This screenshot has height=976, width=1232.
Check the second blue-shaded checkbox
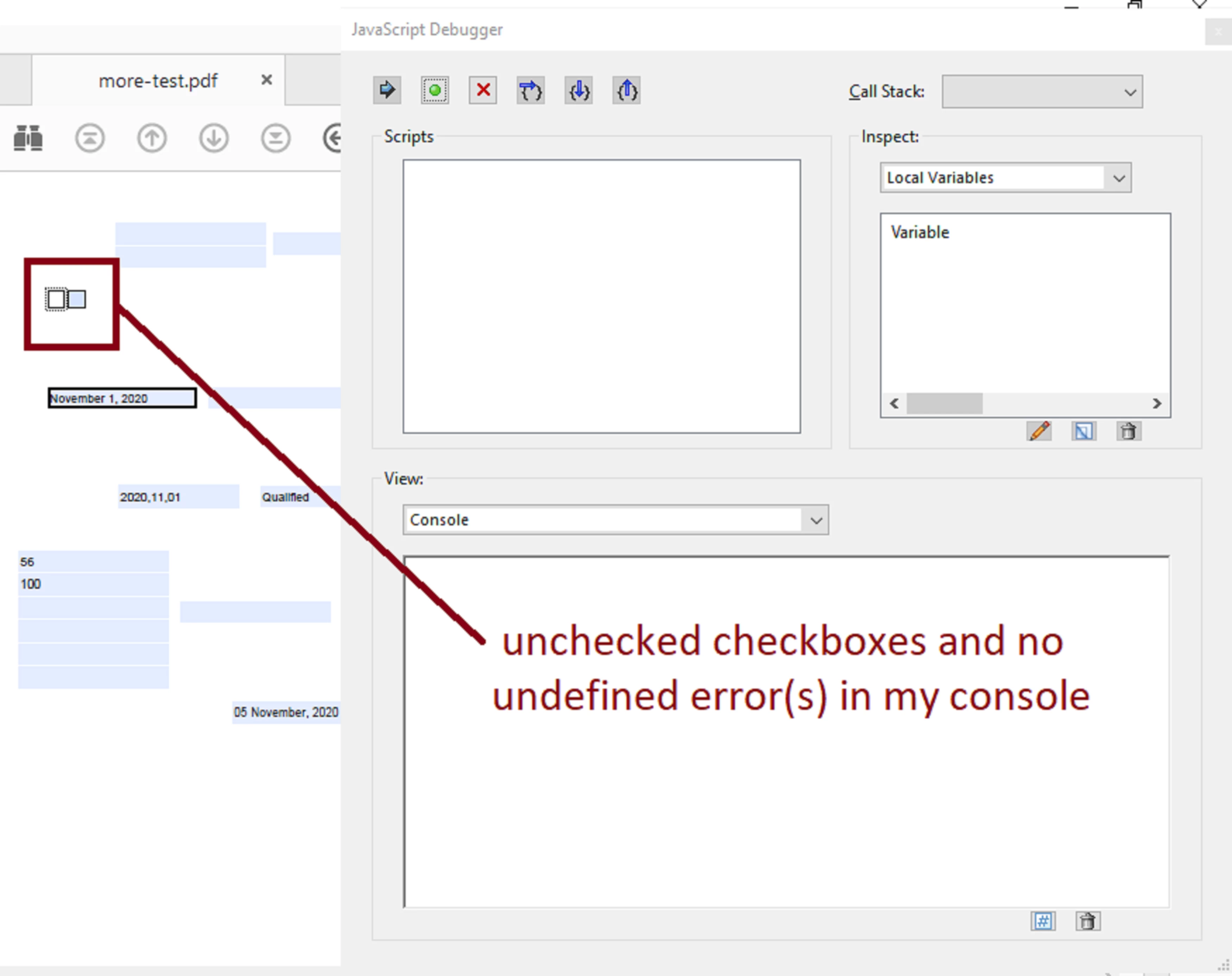click(x=77, y=299)
